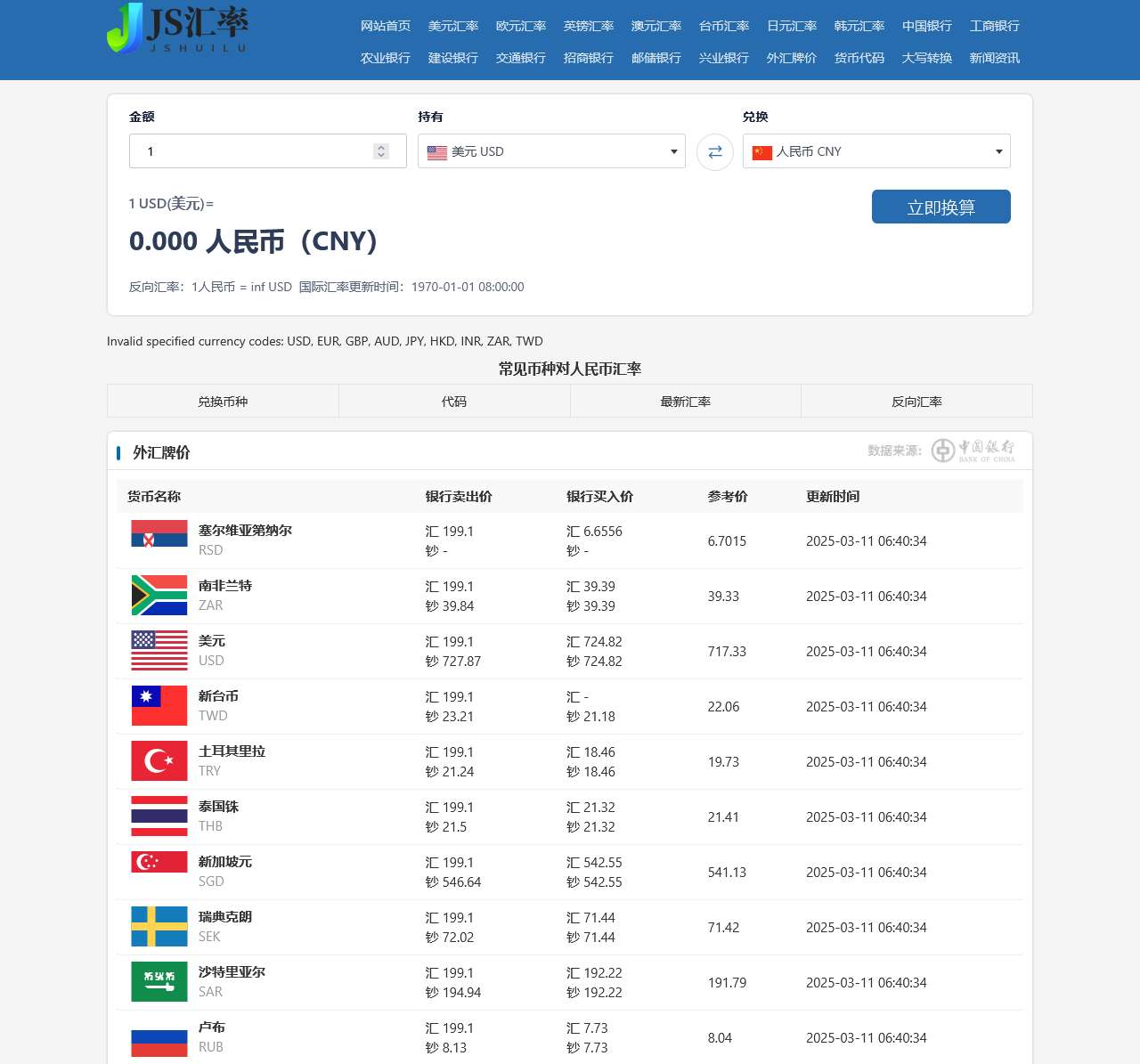
Task: Click the currency swap arrows icon
Action: click(714, 152)
